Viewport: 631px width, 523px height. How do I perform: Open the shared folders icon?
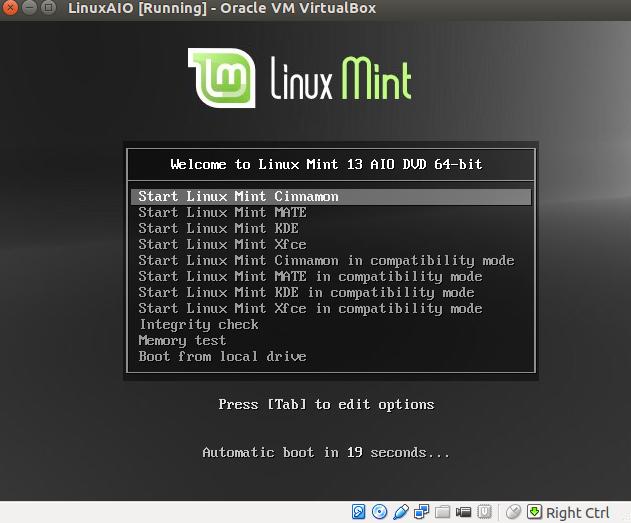[442, 512]
